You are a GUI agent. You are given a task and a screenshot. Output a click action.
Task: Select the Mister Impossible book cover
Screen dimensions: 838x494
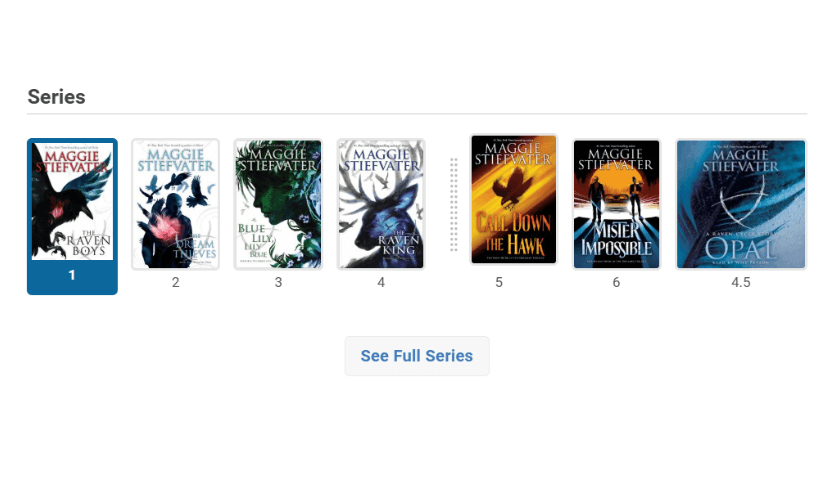(x=616, y=204)
